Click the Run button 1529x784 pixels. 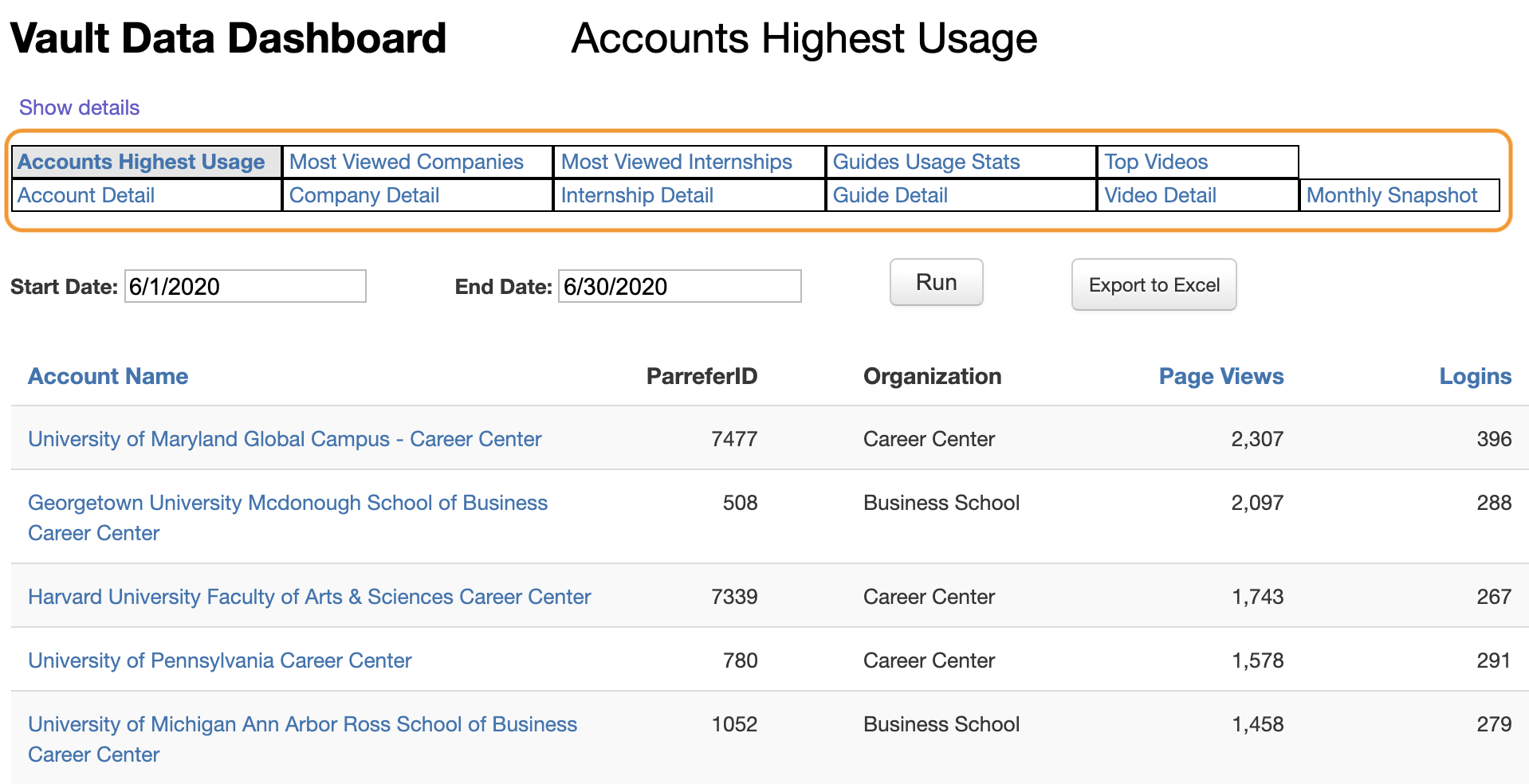pos(937,282)
